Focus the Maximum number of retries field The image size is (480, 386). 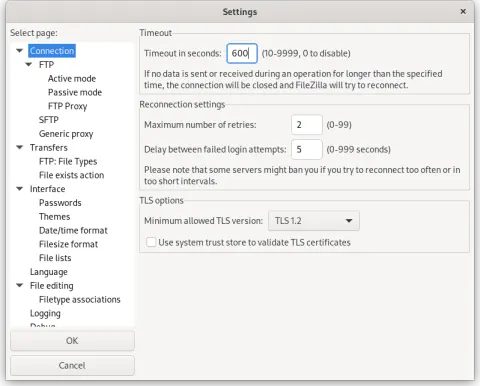point(307,125)
